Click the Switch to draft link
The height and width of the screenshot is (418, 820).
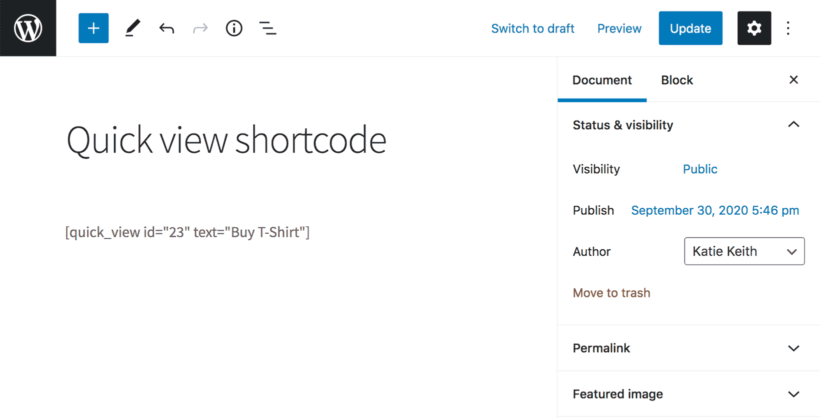pyautogui.click(x=532, y=28)
